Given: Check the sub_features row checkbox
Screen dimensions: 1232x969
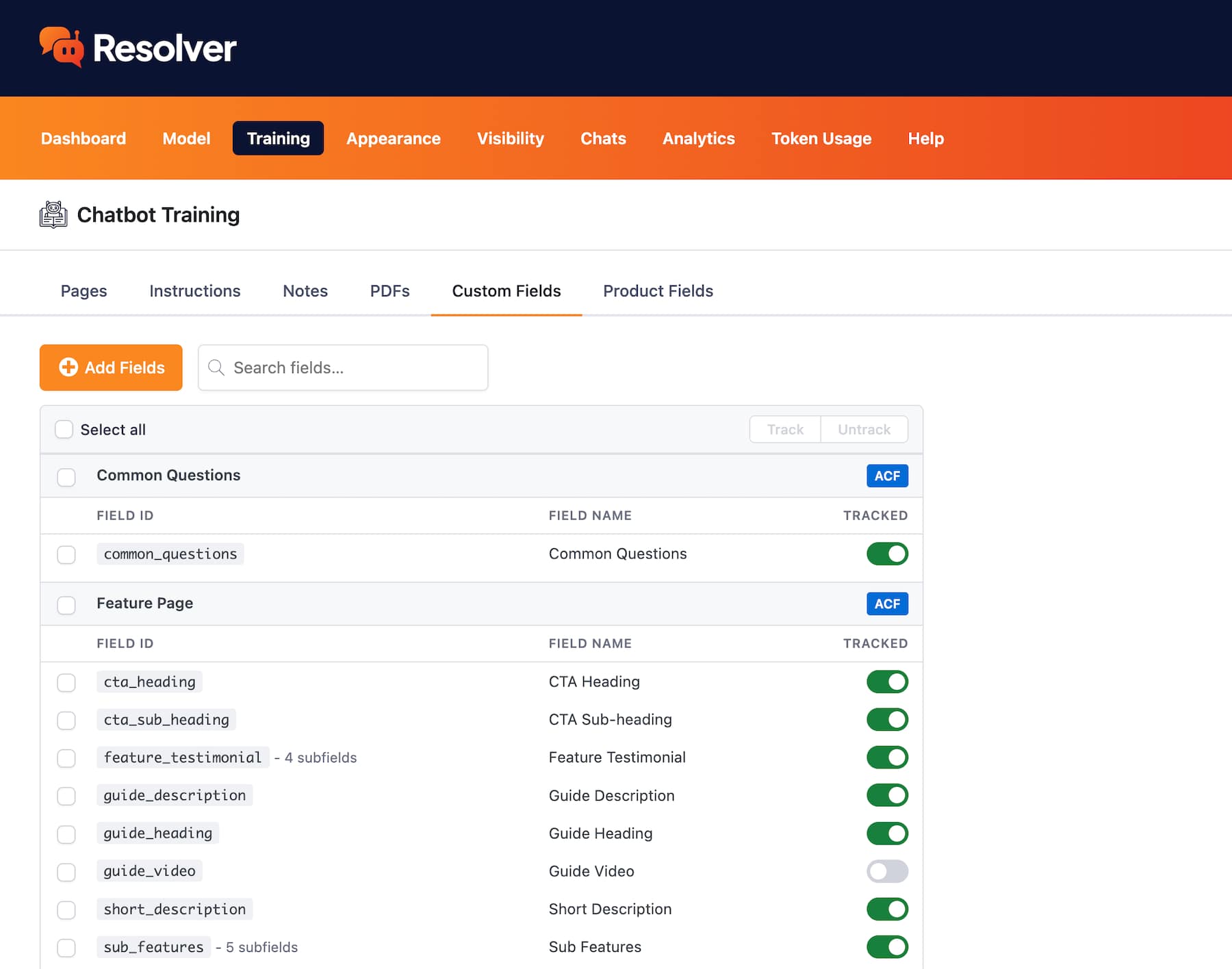Looking at the screenshot, I should (66, 948).
